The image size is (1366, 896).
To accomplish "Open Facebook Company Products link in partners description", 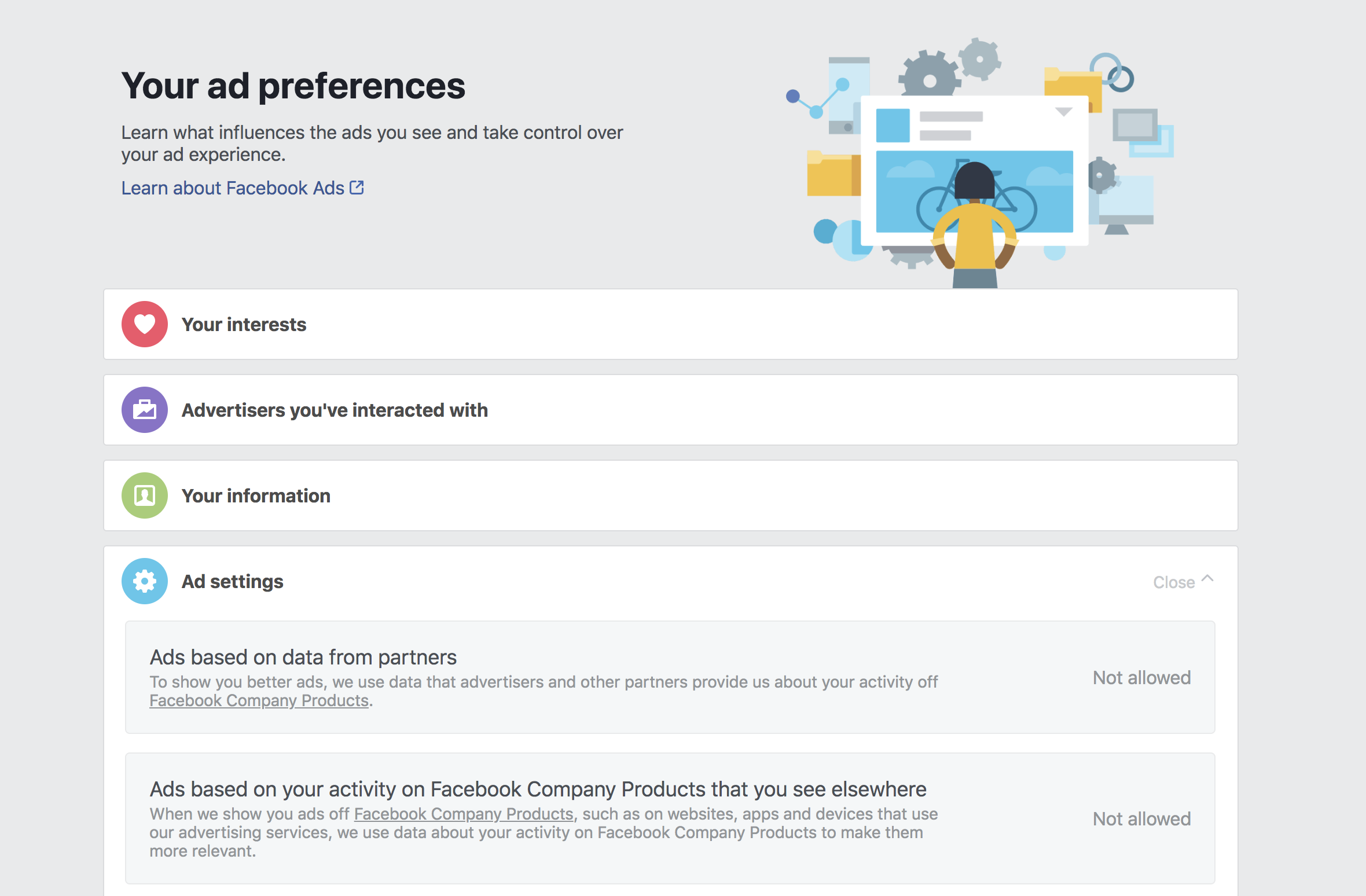I will click(259, 701).
